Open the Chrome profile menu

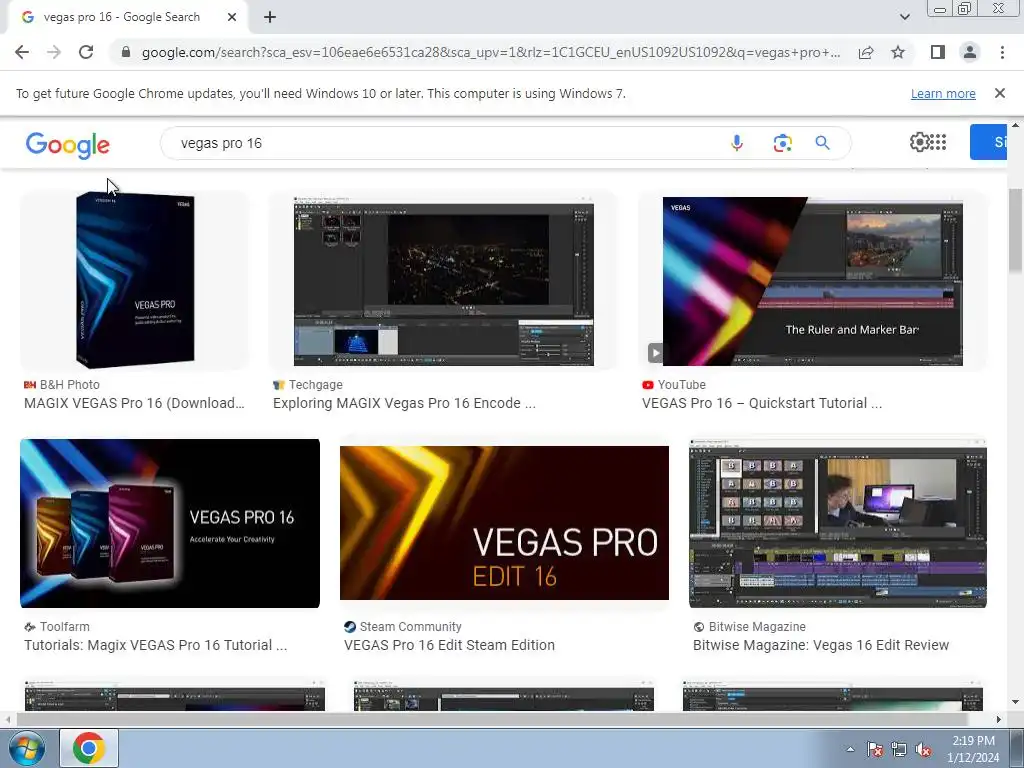[970, 52]
